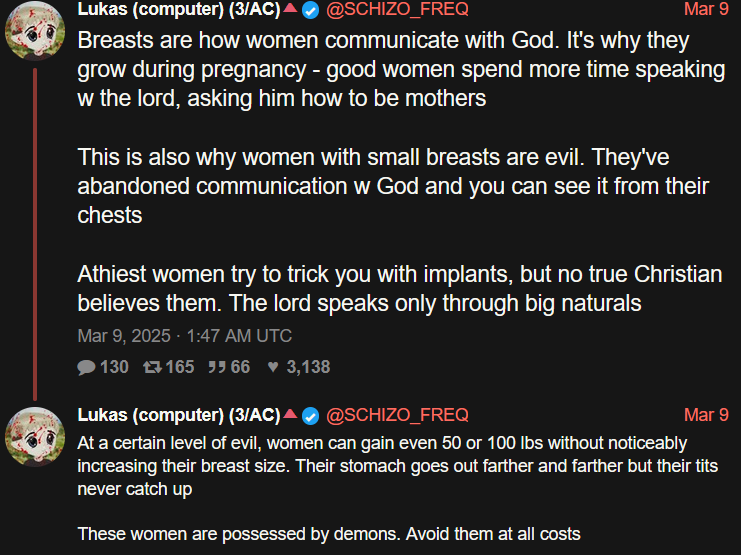
Task: Click the reply comment icon showing 130
Action: [86, 367]
